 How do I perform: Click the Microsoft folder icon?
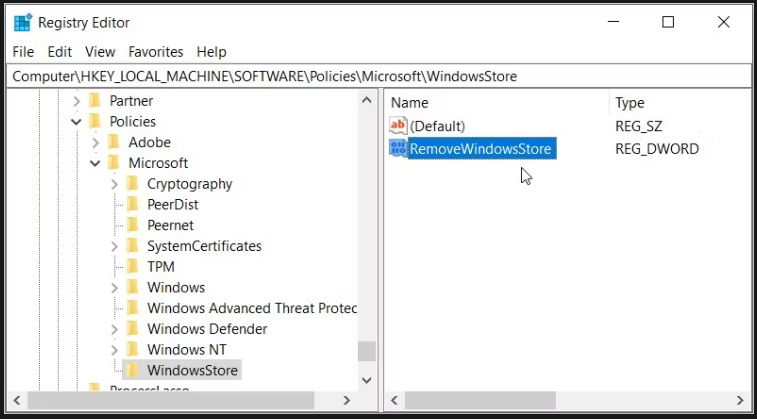(114, 163)
